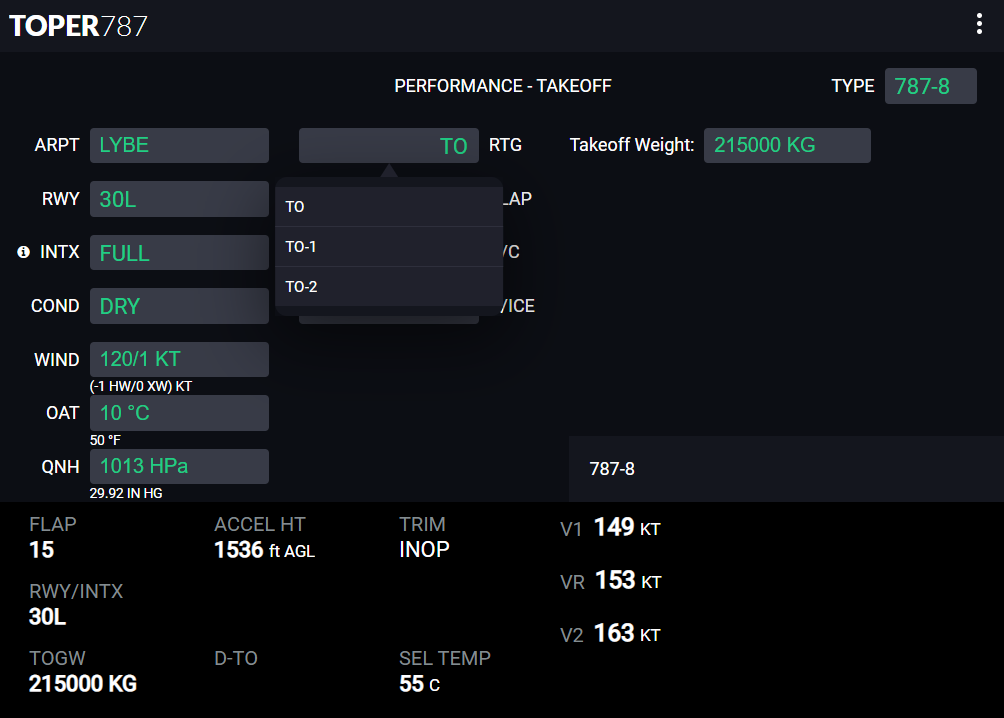The height and width of the screenshot is (718, 1004).
Task: Change the COND DRY runway condition
Action: (x=179, y=306)
